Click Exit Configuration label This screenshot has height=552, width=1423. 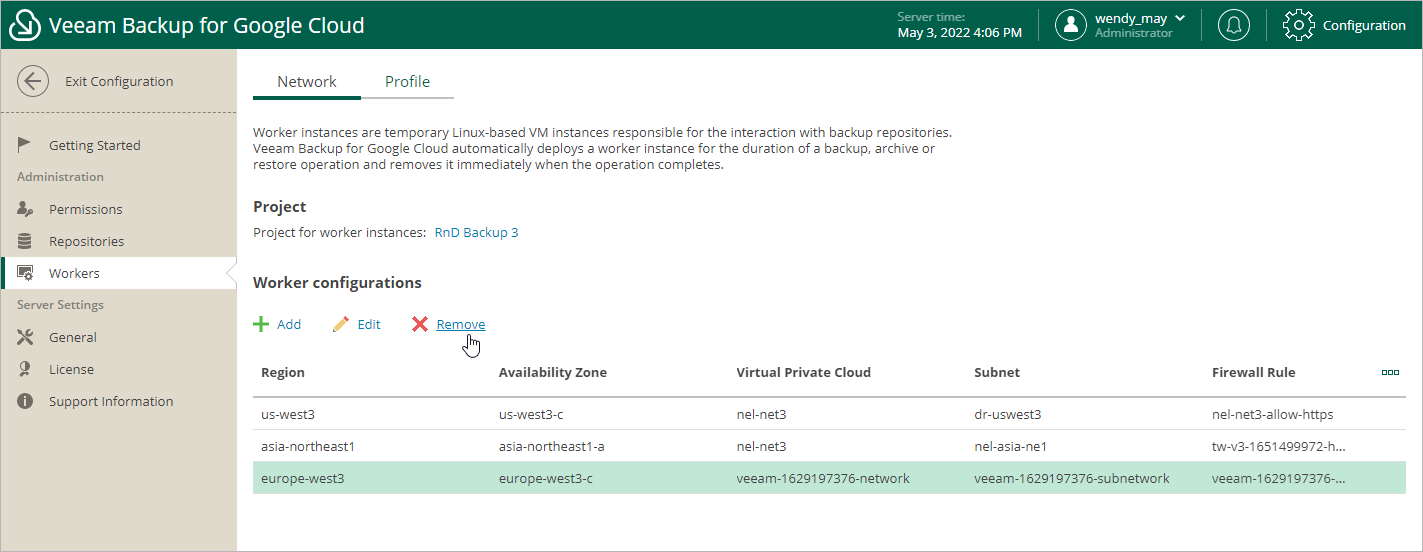119,82
